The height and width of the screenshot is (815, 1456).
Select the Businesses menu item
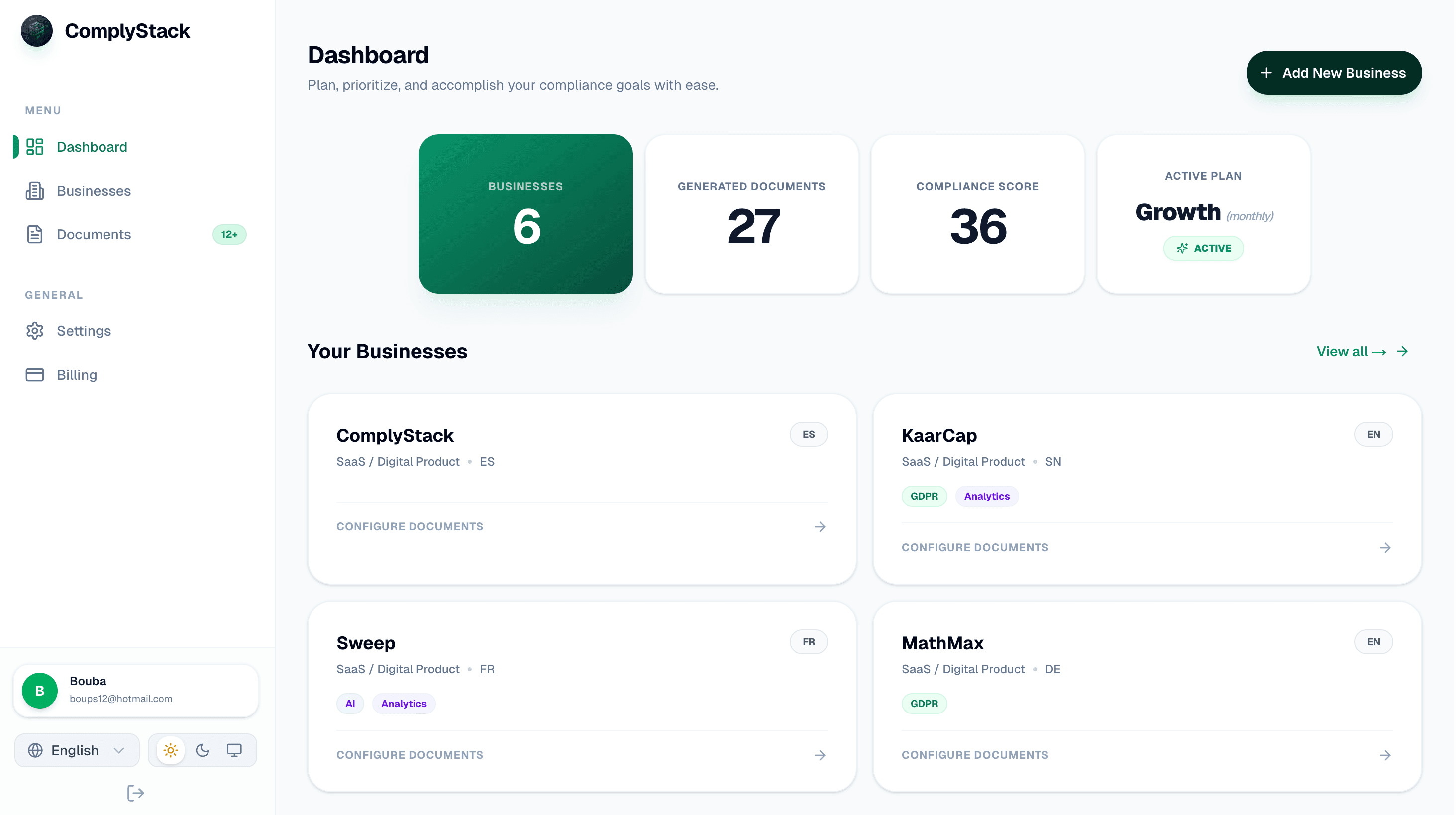[94, 191]
